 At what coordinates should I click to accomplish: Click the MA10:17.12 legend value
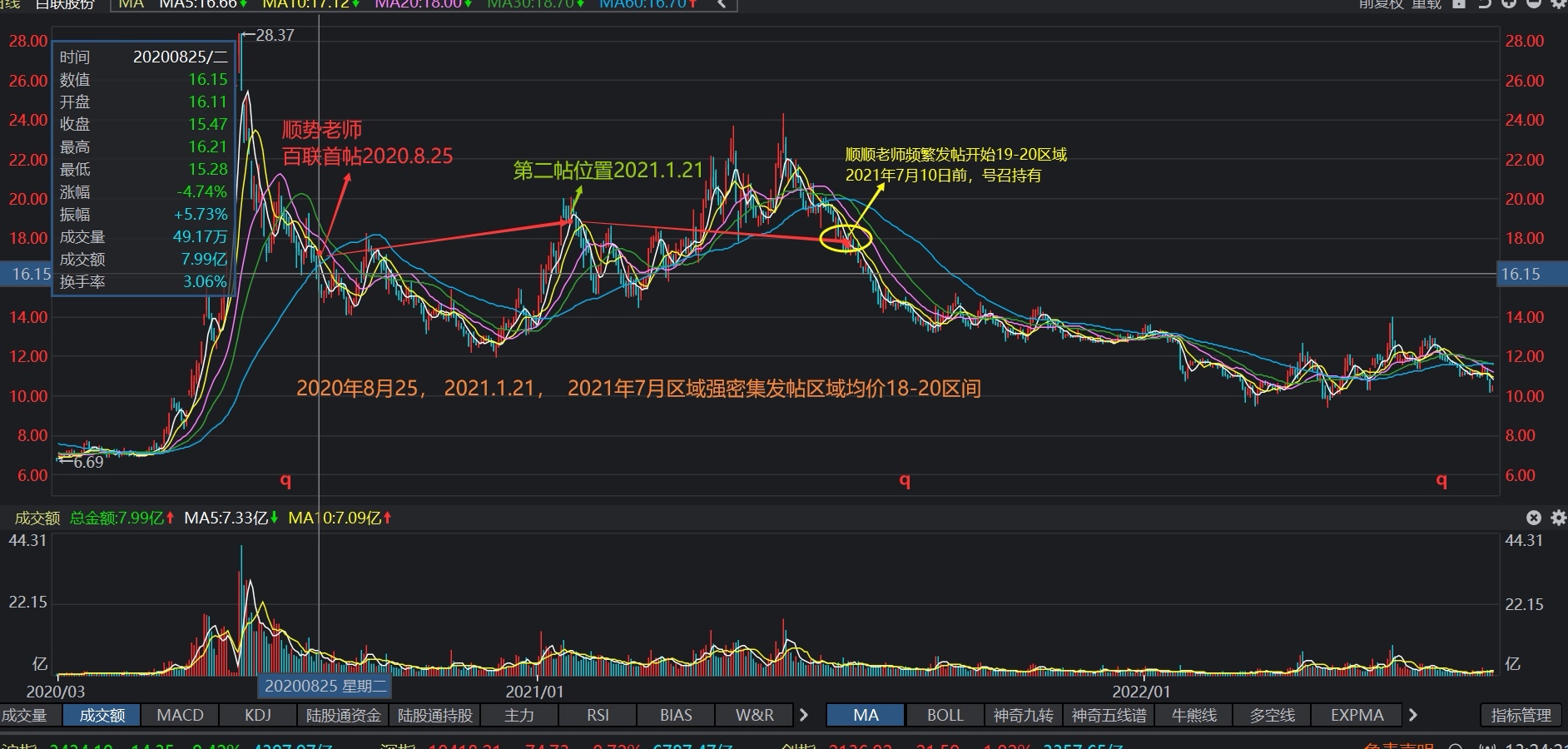(x=310, y=3)
